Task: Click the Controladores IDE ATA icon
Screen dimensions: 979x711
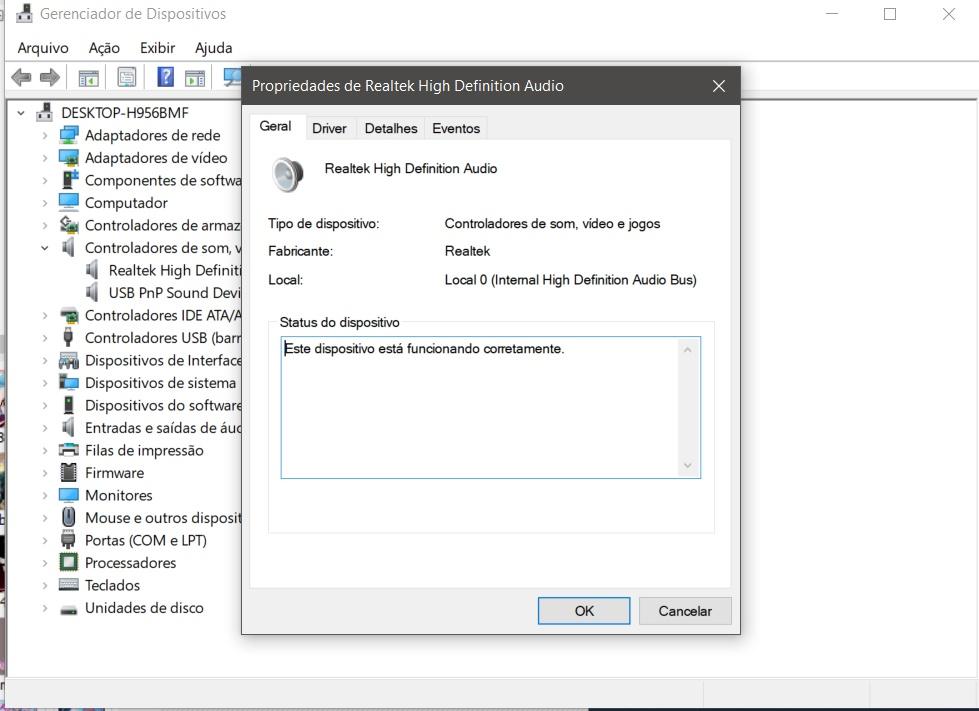Action: [x=69, y=315]
